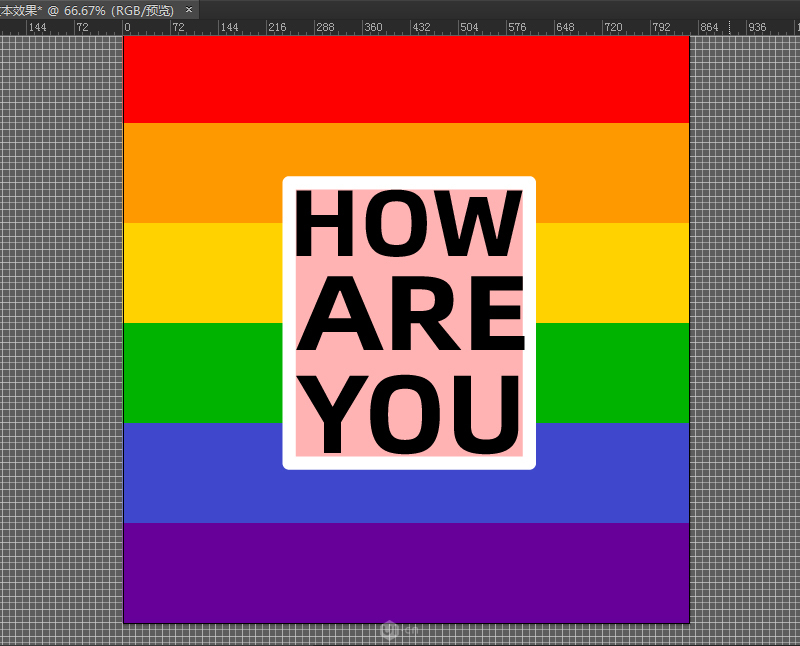Viewport: 800px width, 646px height.
Task: Click the red stripe on the artboard
Action: pos(406,79)
